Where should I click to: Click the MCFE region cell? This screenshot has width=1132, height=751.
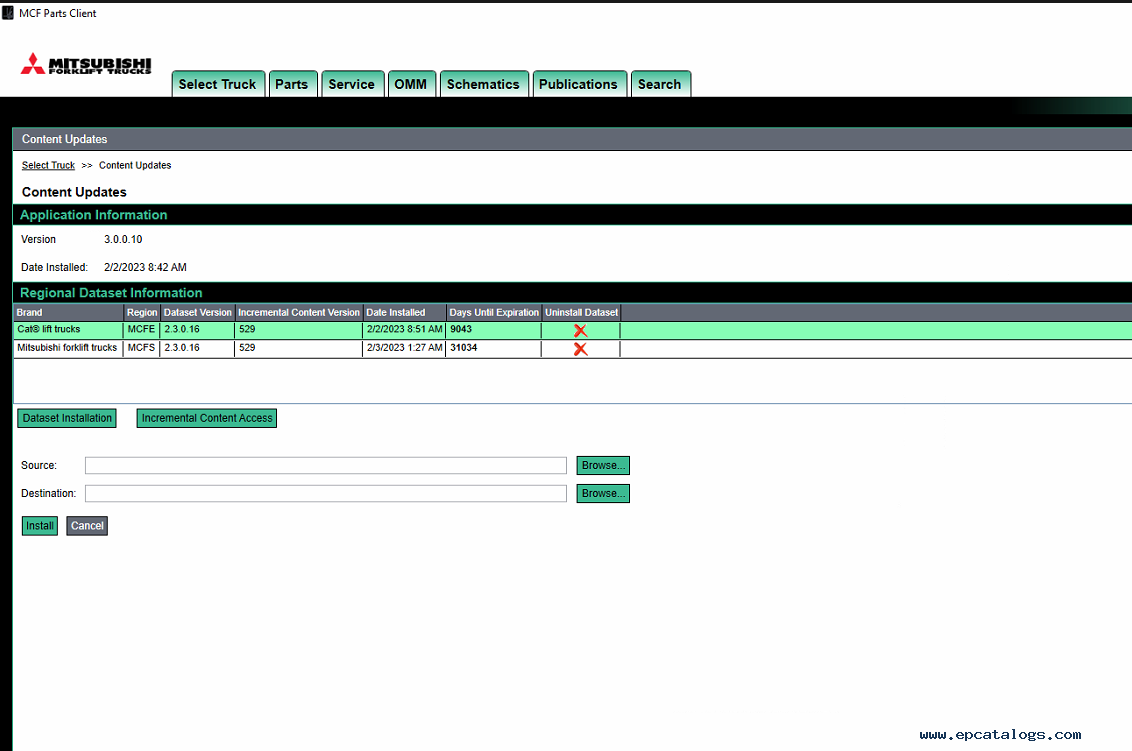pyautogui.click(x=142, y=329)
